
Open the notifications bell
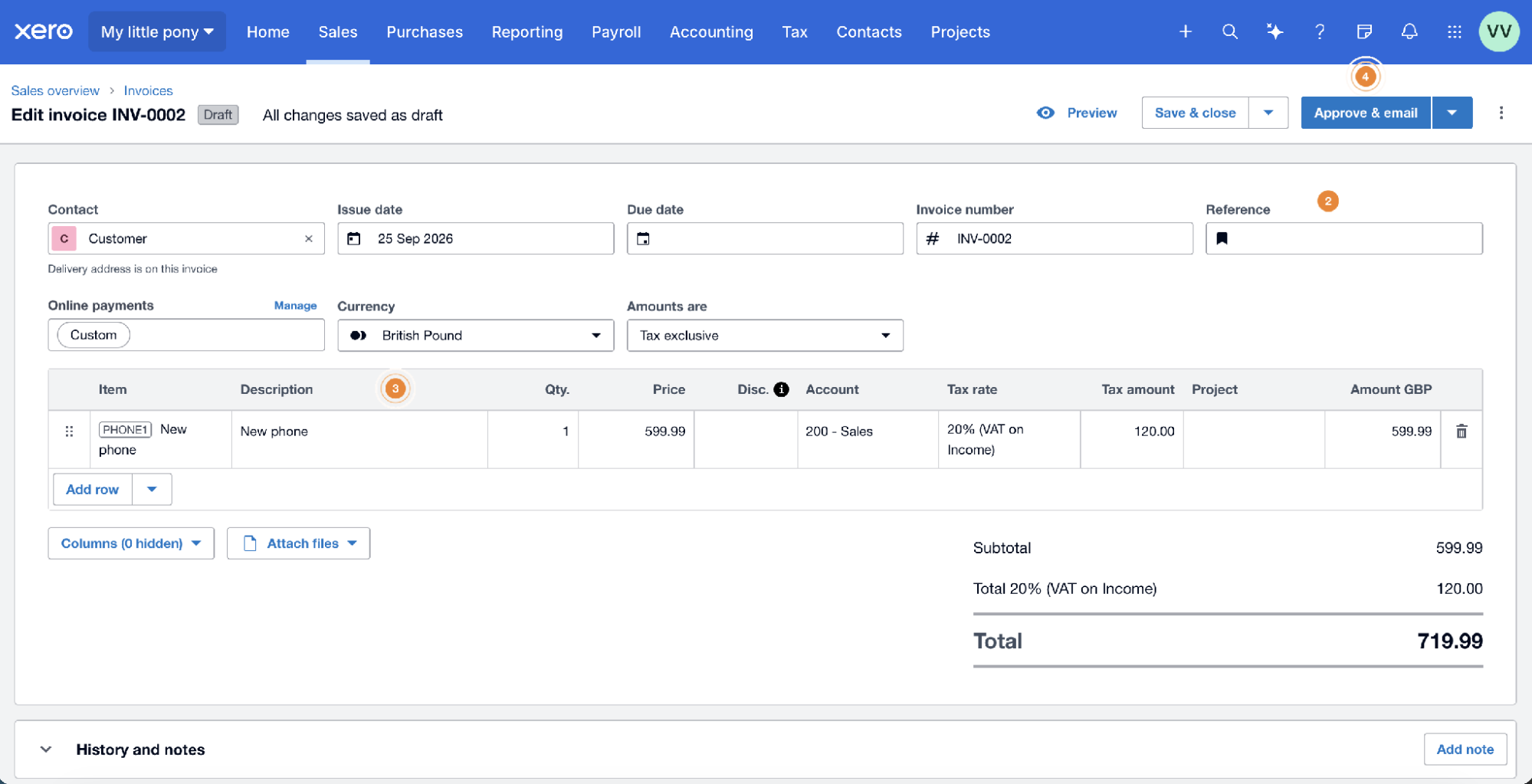coord(1409,31)
